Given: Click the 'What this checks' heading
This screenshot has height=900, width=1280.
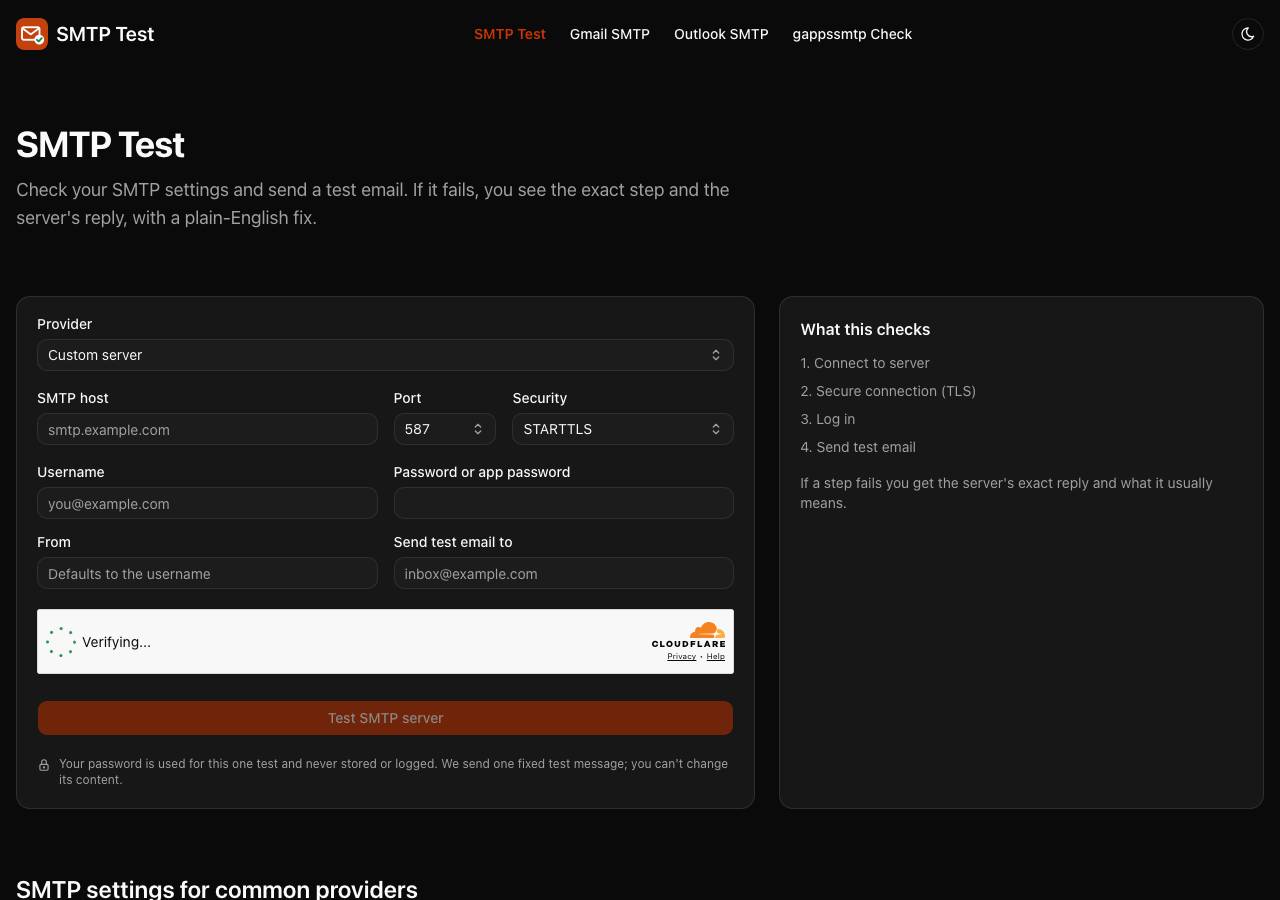Looking at the screenshot, I should [x=865, y=329].
